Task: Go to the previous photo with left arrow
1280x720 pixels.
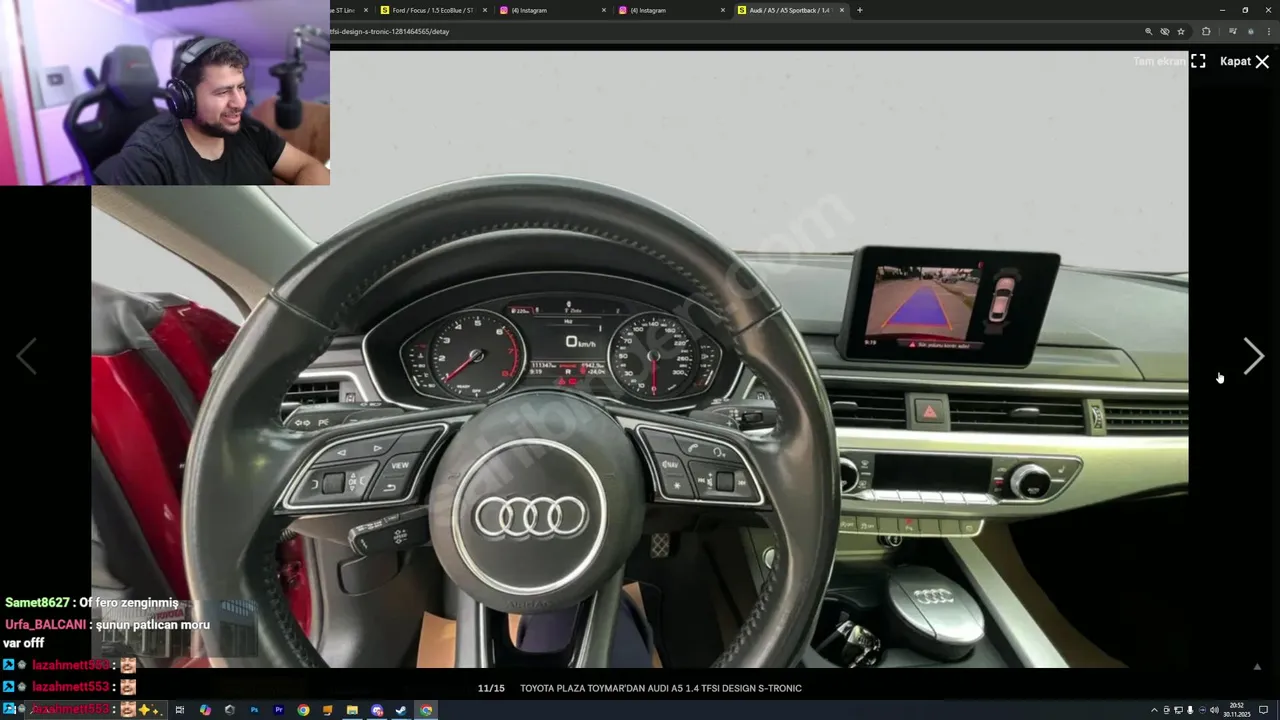Action: [26, 356]
